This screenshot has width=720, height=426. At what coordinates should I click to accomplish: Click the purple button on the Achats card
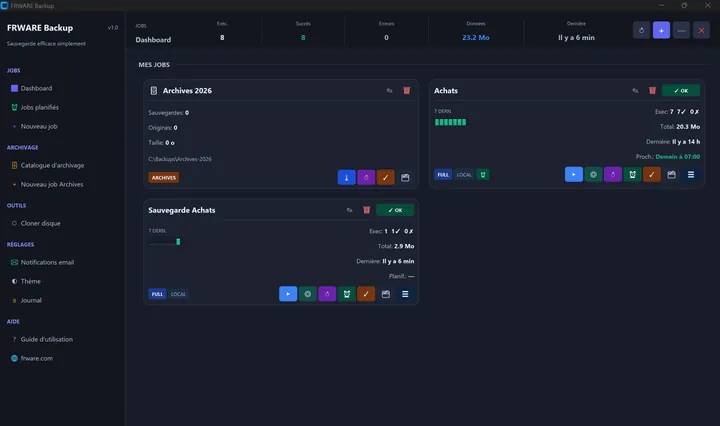(613, 174)
